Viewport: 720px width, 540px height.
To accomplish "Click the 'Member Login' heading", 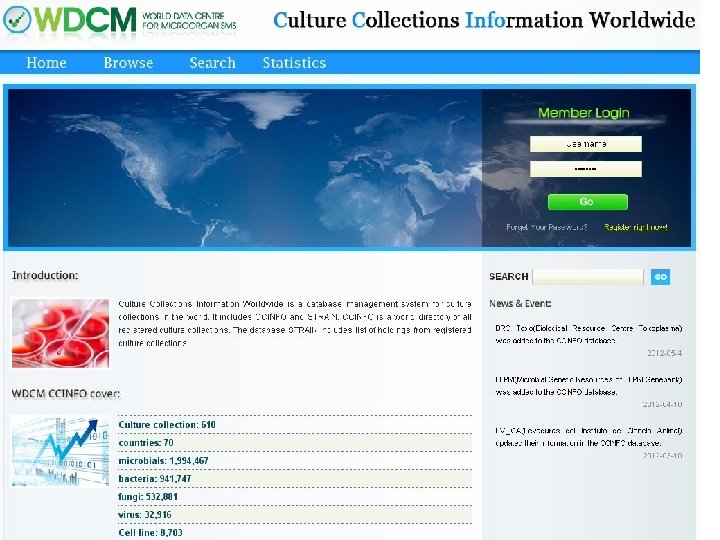I will point(584,112).
